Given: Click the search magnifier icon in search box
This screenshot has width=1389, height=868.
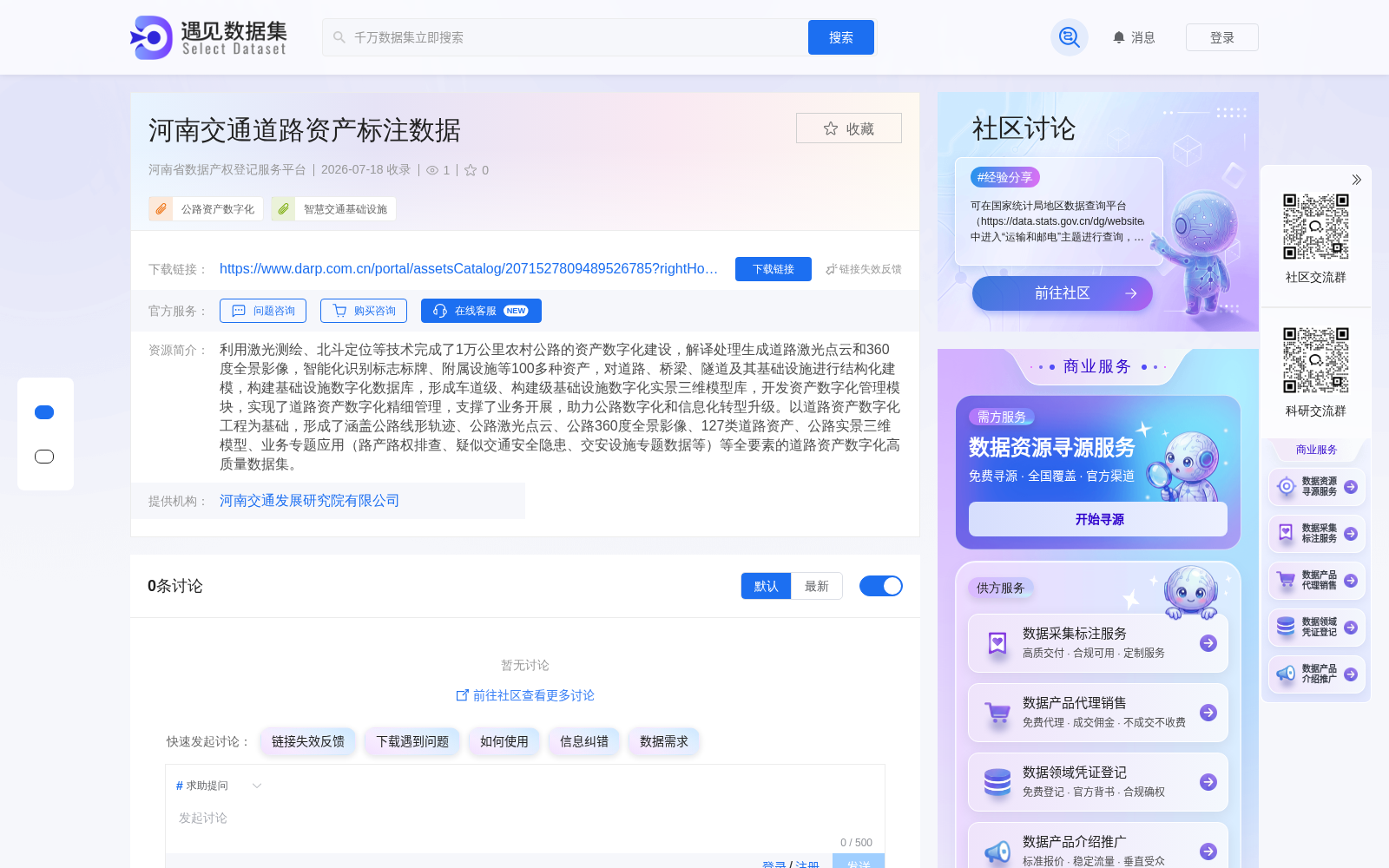Looking at the screenshot, I should point(339,37).
